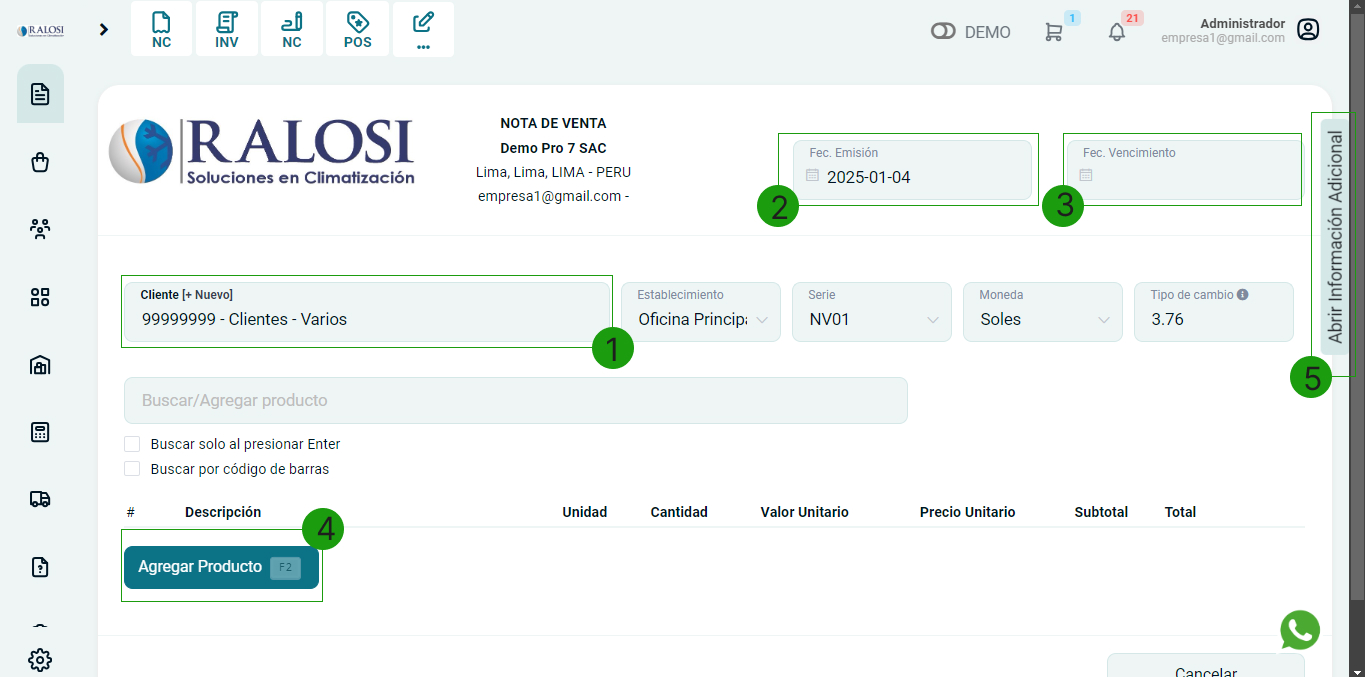The width and height of the screenshot is (1365, 677).
Task: Open the delivery truck sidebar icon
Action: point(40,499)
